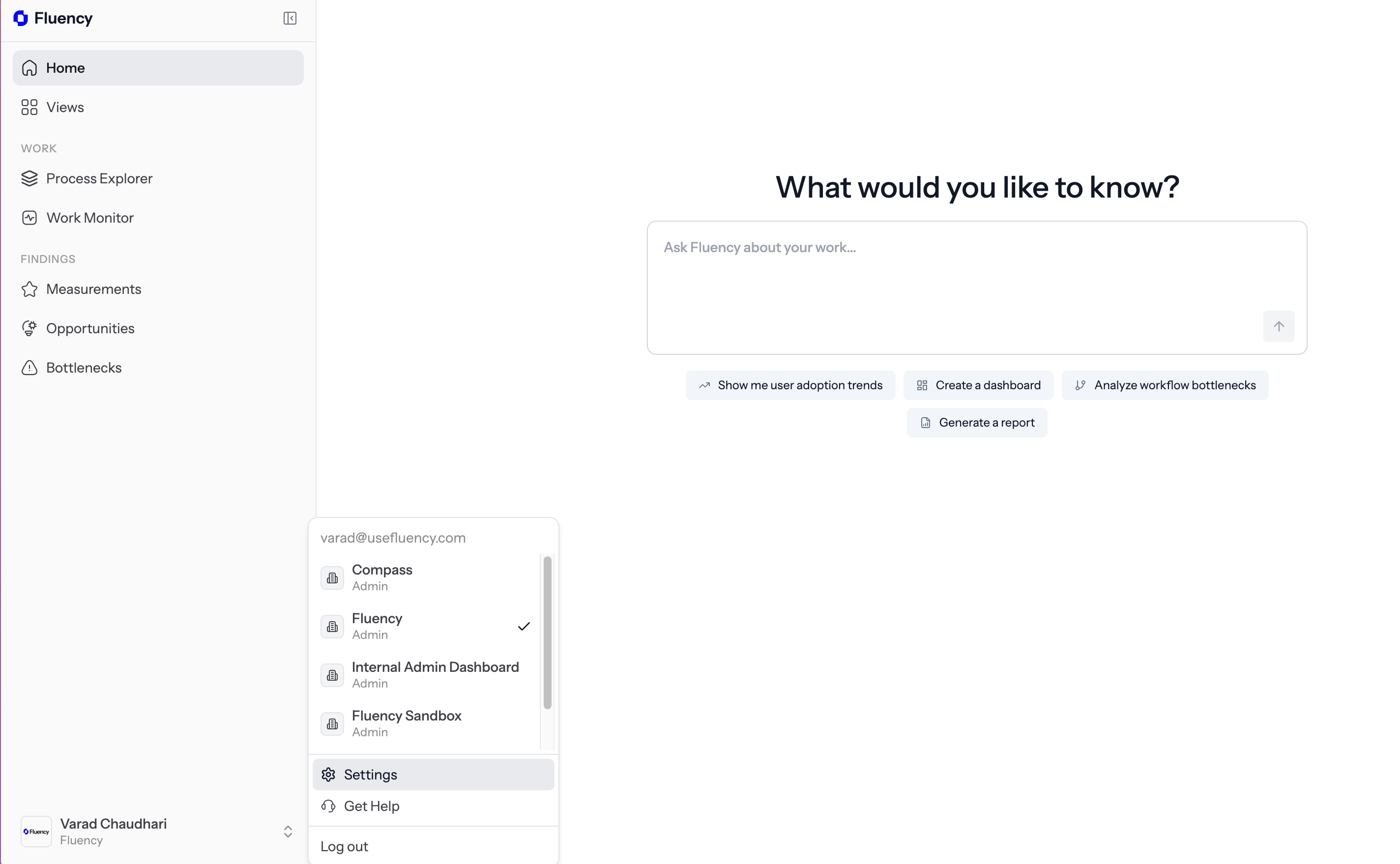Click the Generate a report chip

pyautogui.click(x=977, y=422)
